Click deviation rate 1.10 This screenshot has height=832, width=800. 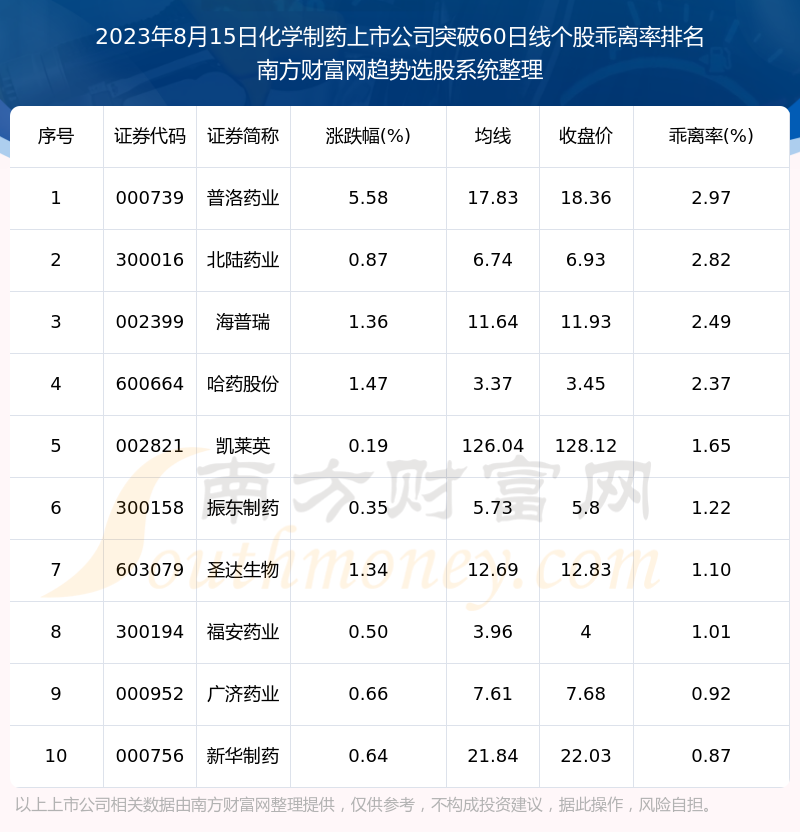(x=711, y=570)
